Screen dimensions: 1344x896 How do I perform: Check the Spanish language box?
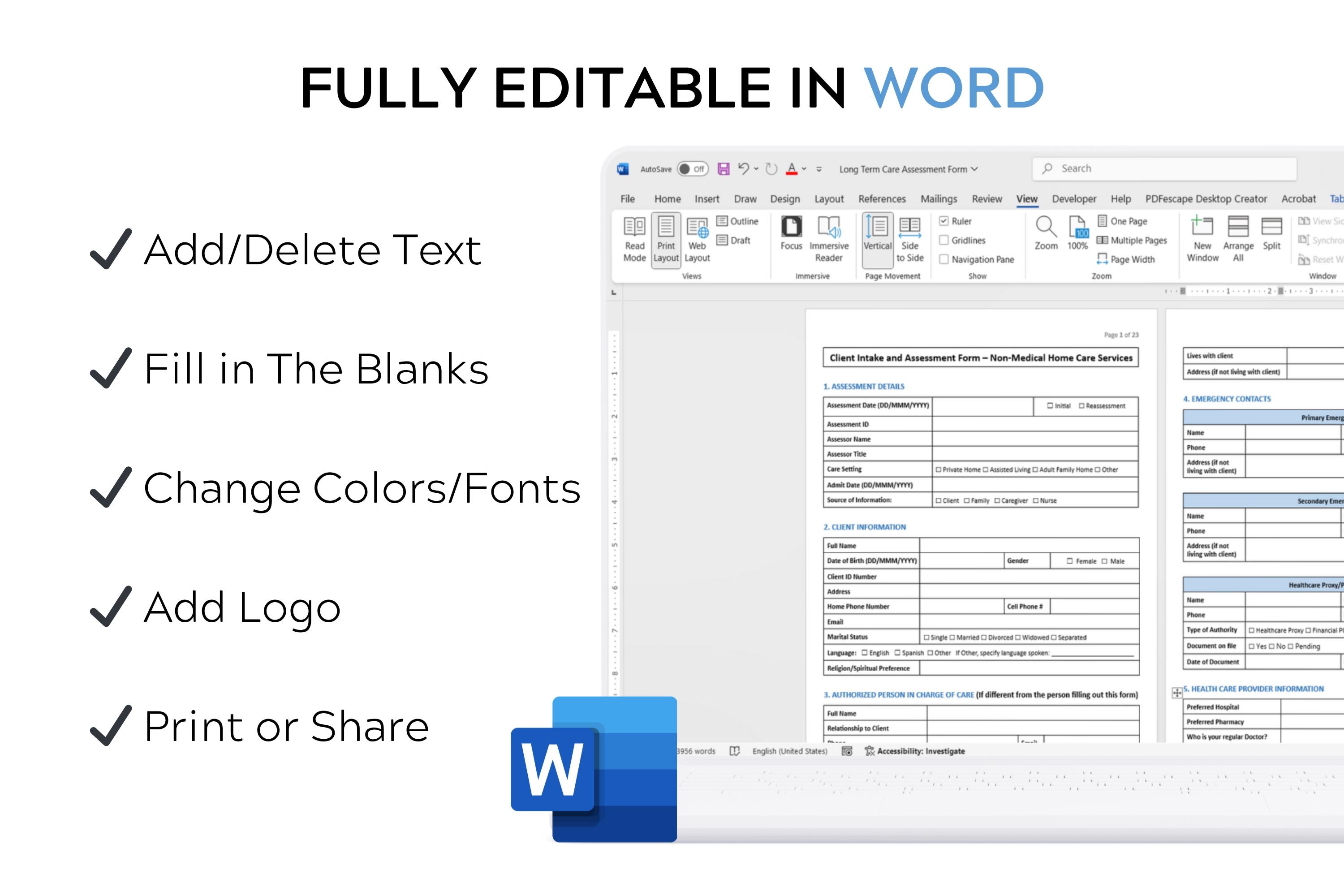pyautogui.click(x=897, y=653)
